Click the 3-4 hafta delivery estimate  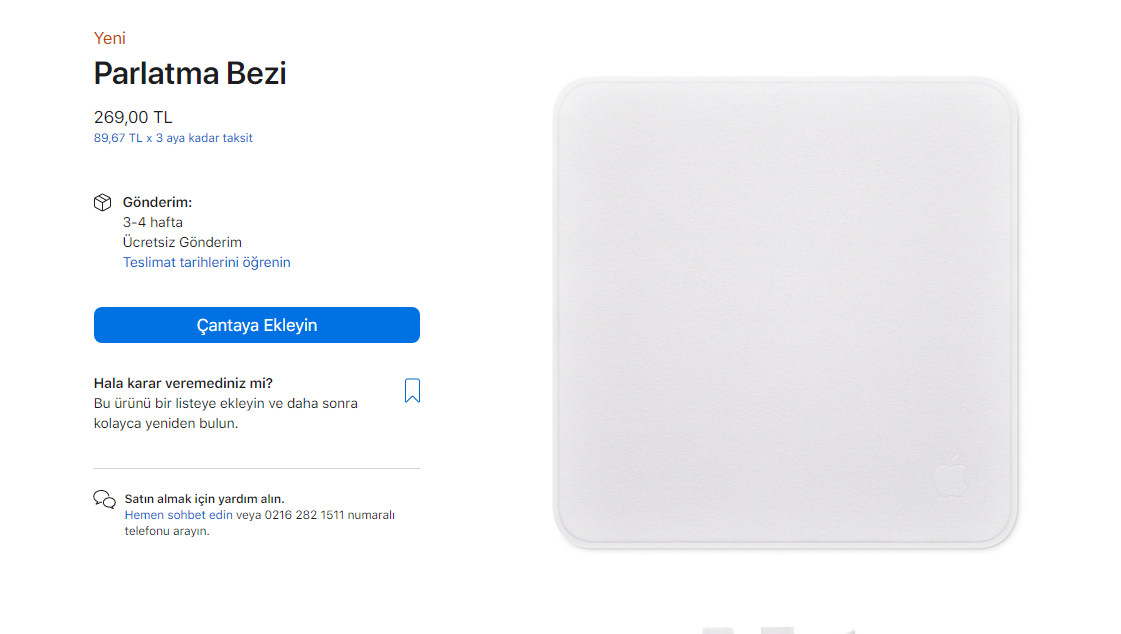point(153,222)
